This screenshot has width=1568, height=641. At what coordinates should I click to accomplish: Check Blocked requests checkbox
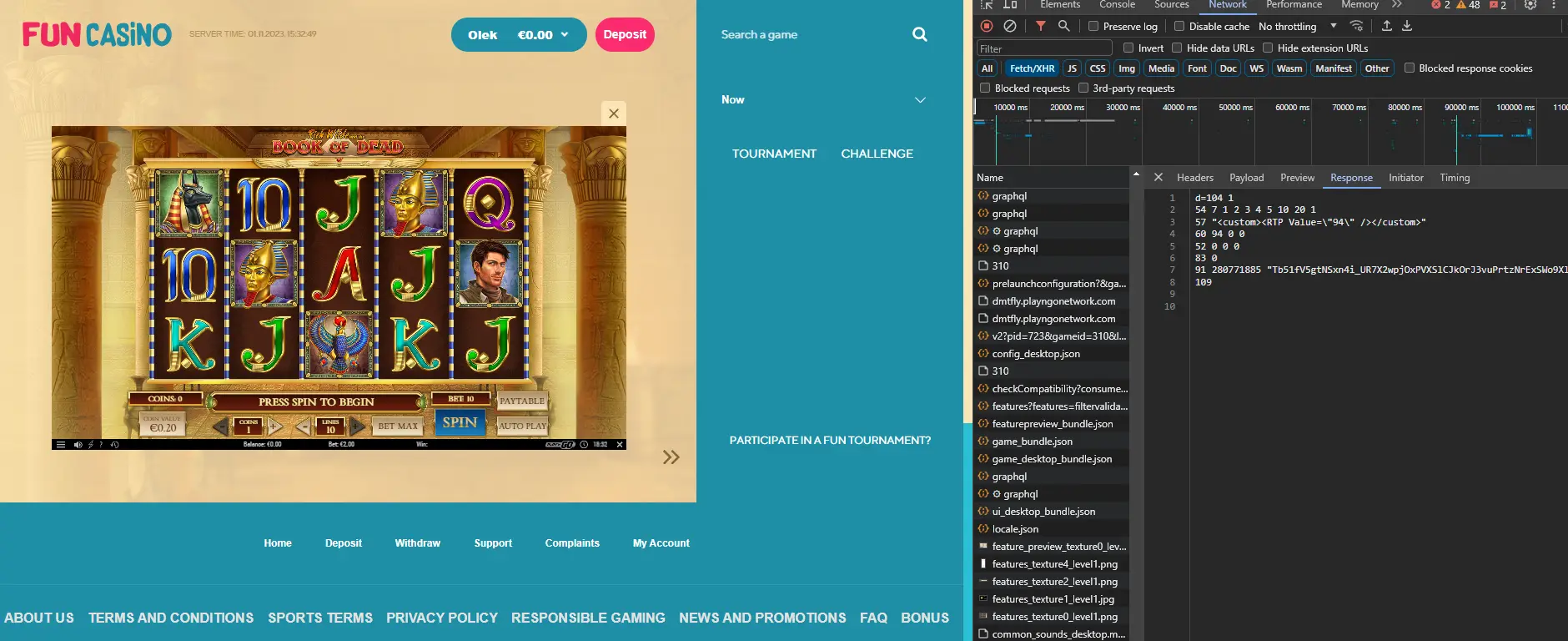click(985, 88)
